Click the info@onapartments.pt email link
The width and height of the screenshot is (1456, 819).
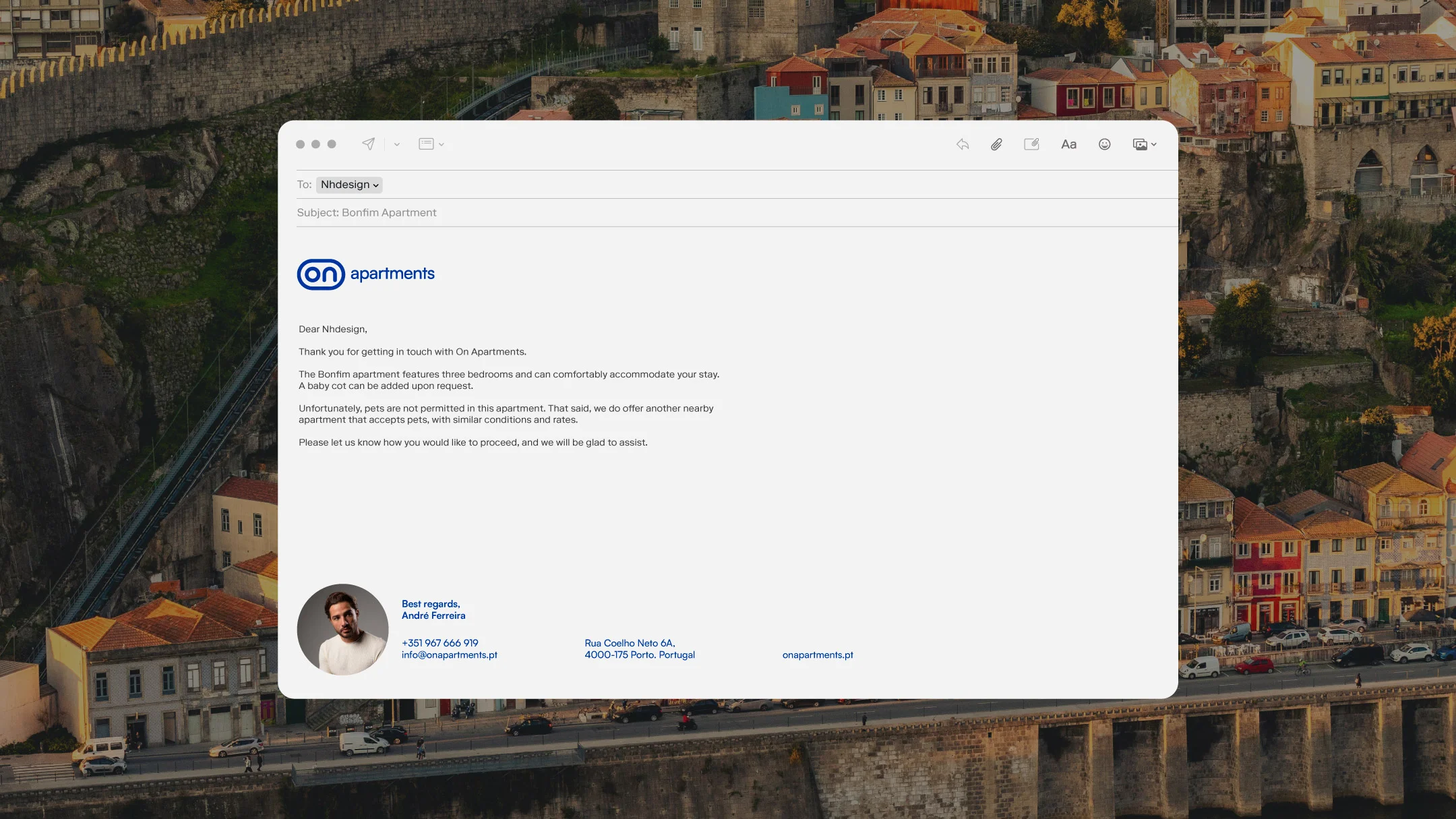pyautogui.click(x=449, y=654)
